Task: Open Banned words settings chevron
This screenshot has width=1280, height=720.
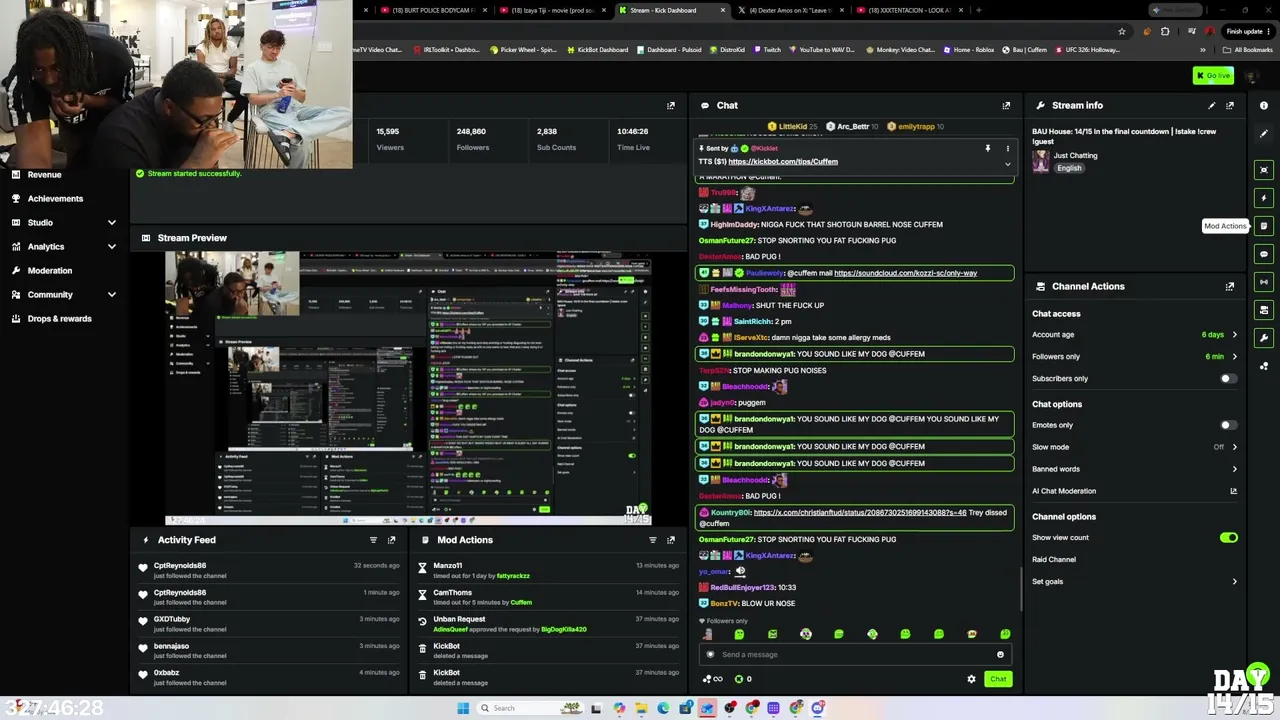Action: point(1234,469)
